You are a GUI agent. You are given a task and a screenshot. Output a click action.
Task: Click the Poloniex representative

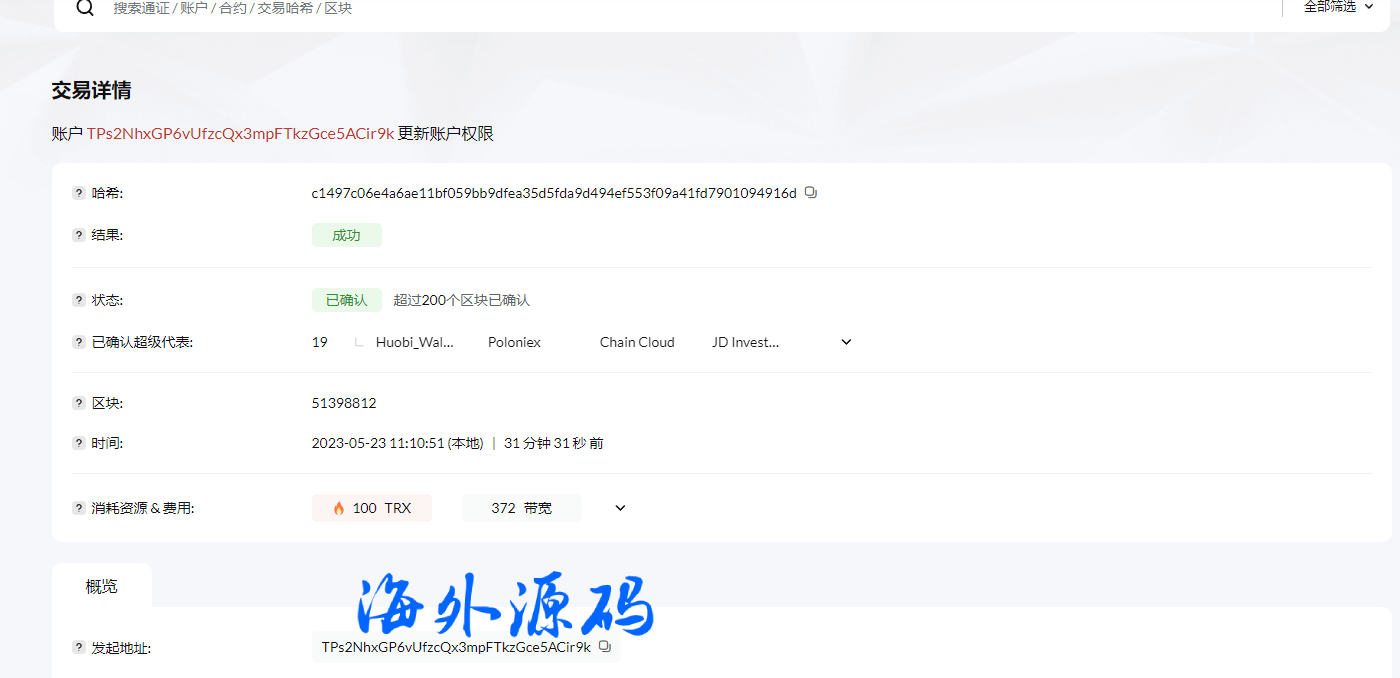click(x=514, y=341)
